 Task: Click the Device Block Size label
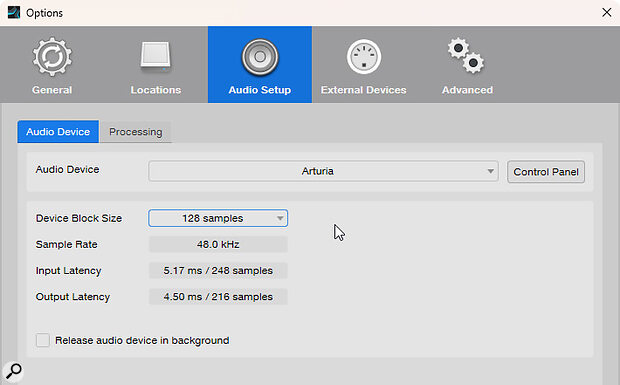pyautogui.click(x=79, y=218)
